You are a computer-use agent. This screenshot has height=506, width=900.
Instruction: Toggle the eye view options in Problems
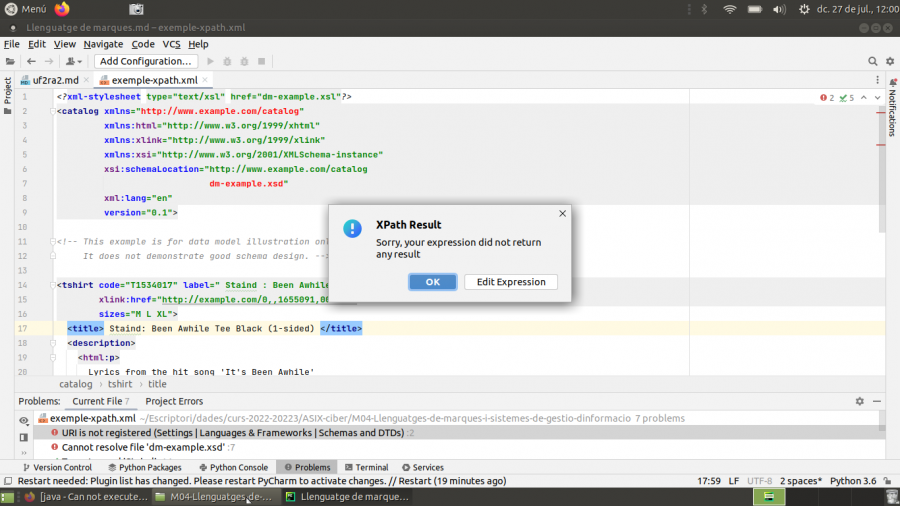[24, 421]
